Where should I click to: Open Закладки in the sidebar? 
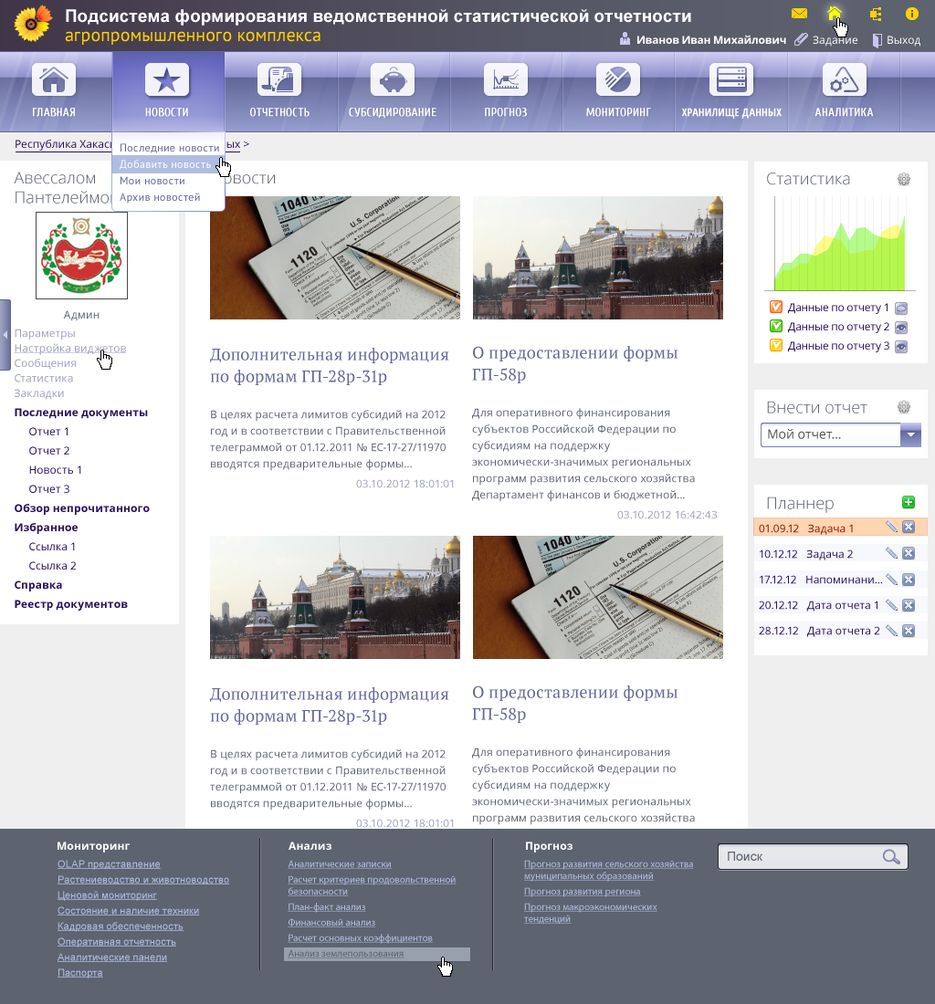[39, 393]
